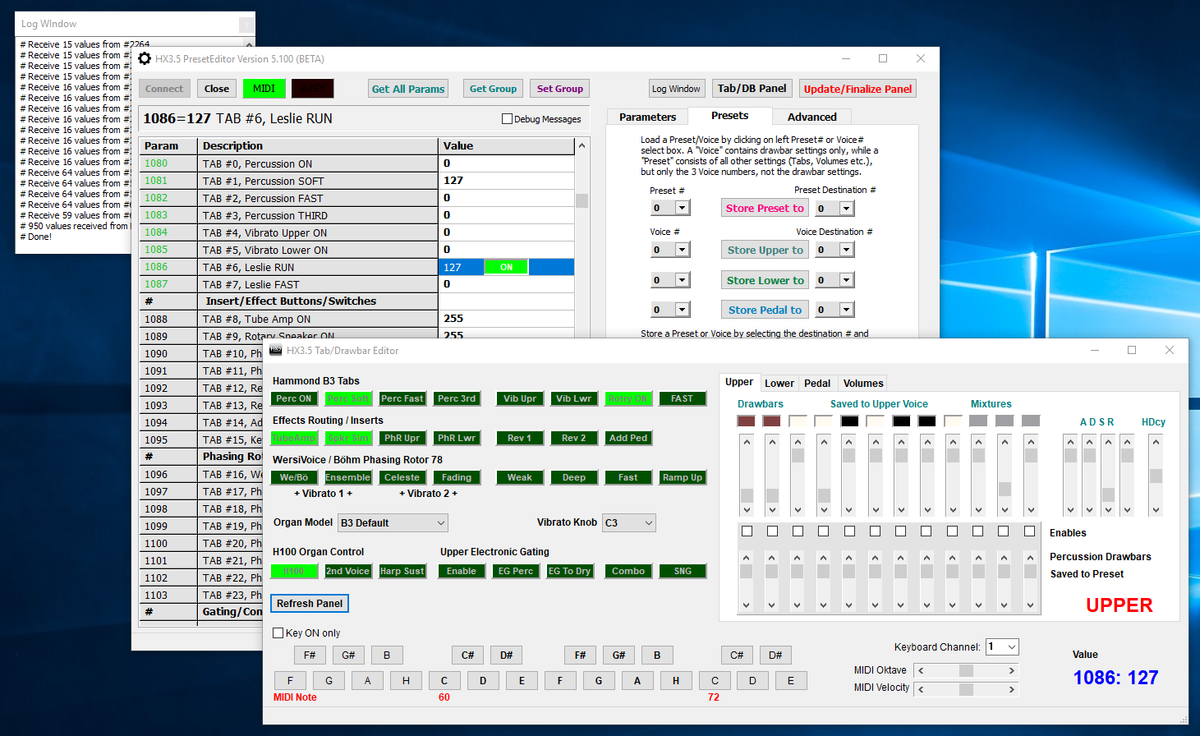1200x736 pixels.
Task: Adjust the MIDI Velocity slider
Action: click(x=966, y=688)
